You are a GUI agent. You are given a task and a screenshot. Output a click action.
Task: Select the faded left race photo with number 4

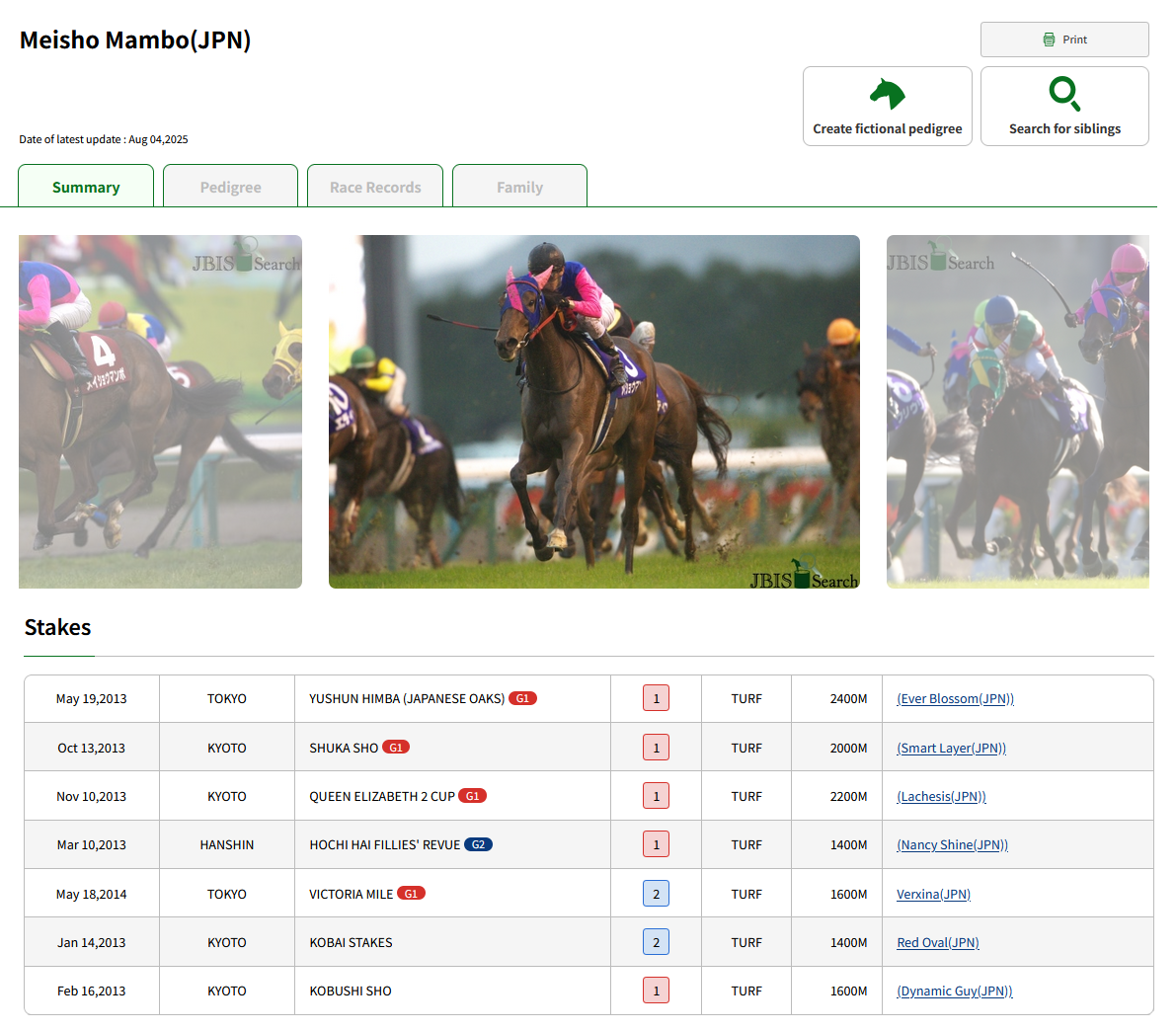(x=161, y=411)
